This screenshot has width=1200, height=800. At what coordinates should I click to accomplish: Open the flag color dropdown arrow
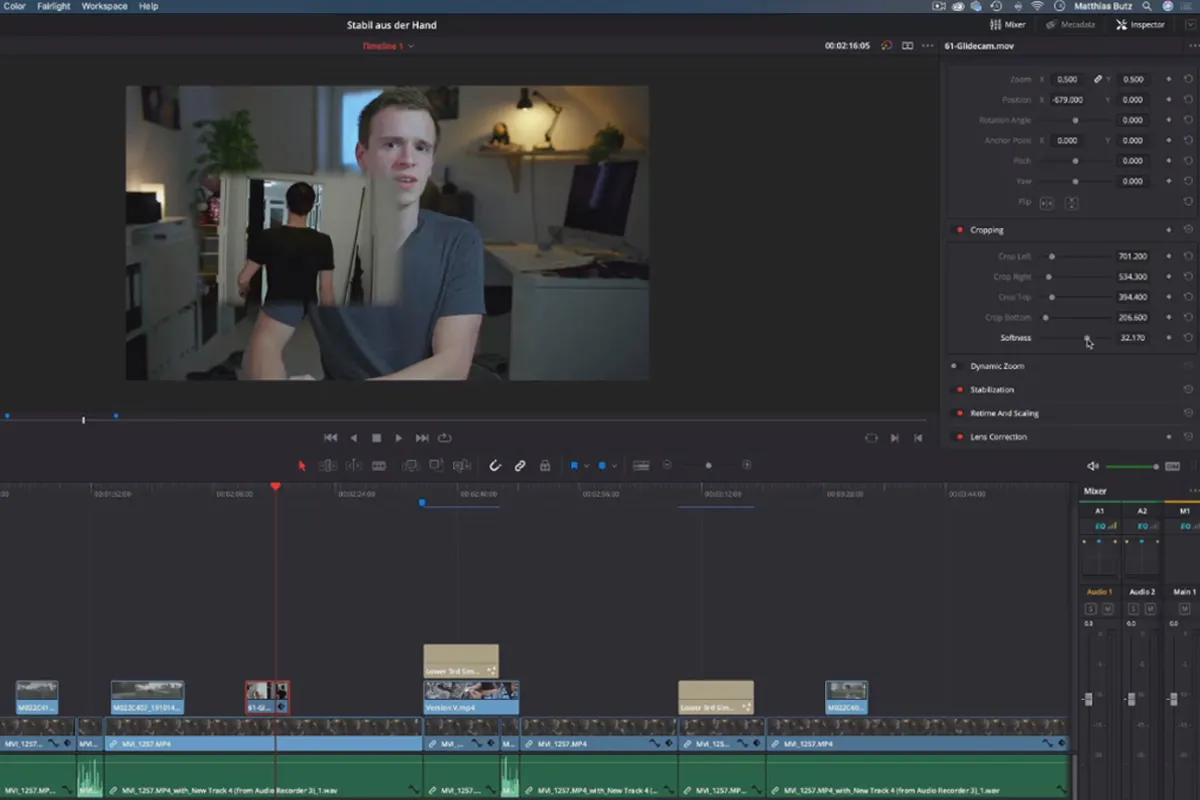(x=586, y=466)
